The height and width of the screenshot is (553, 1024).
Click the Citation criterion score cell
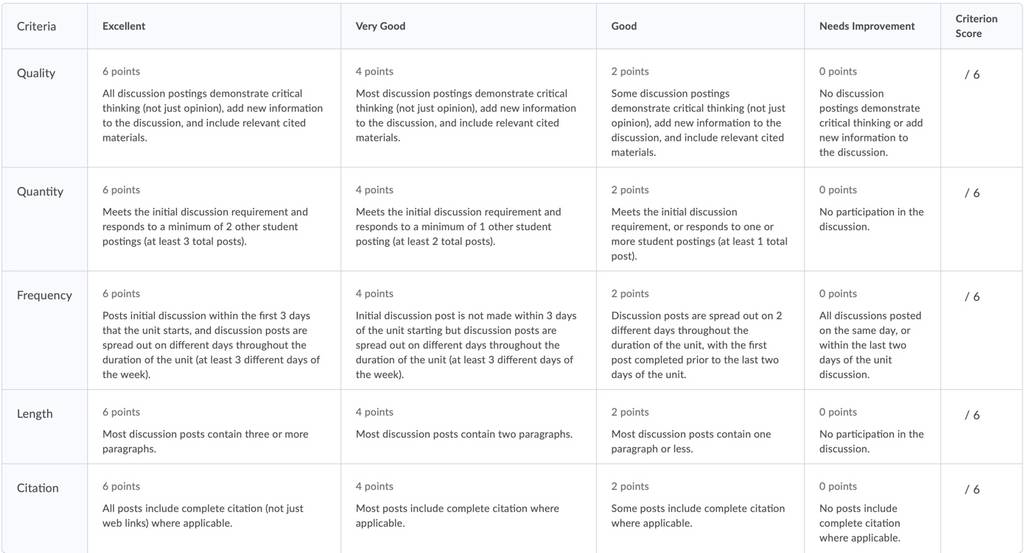[981, 509]
